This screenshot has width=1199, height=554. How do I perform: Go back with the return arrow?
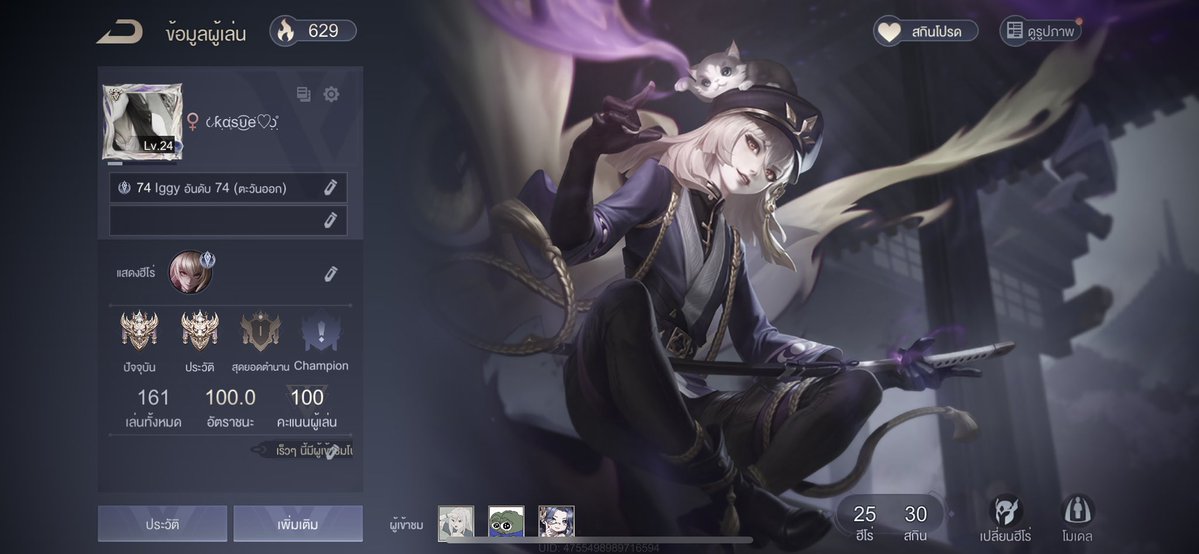[119, 32]
